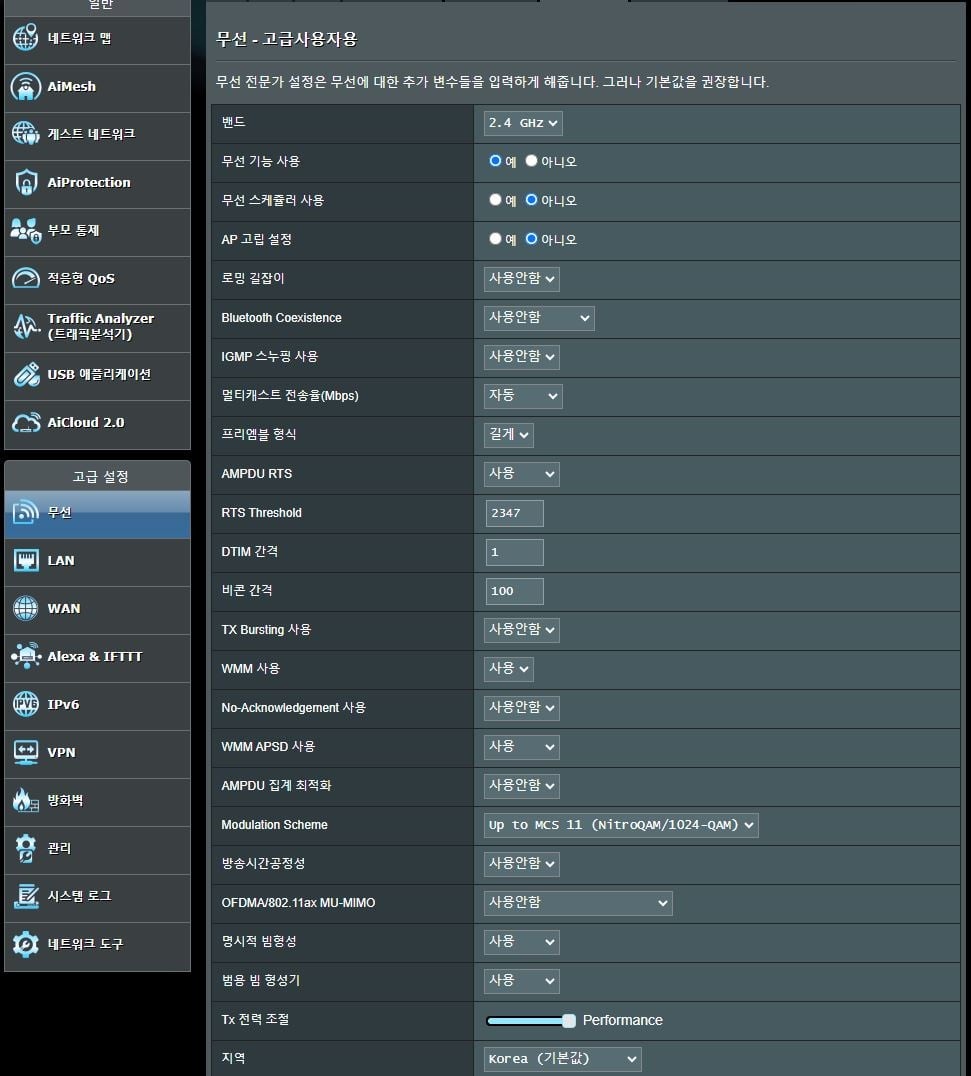Open the 적응형 QoS menu item

(97, 281)
